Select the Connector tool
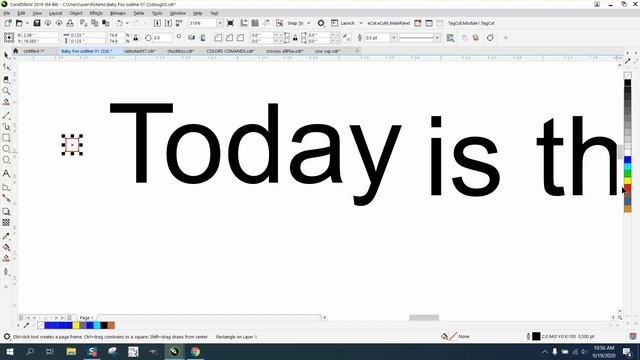The height and width of the screenshot is (360, 640). point(6,198)
